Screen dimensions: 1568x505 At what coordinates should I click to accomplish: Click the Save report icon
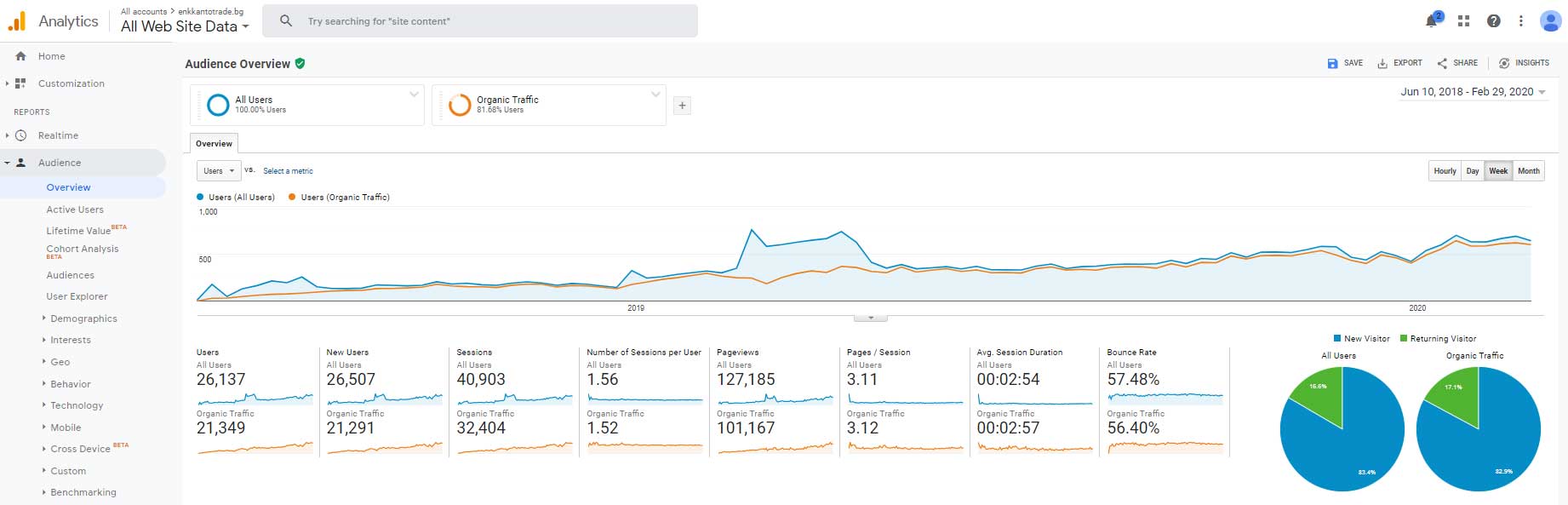coord(1344,63)
